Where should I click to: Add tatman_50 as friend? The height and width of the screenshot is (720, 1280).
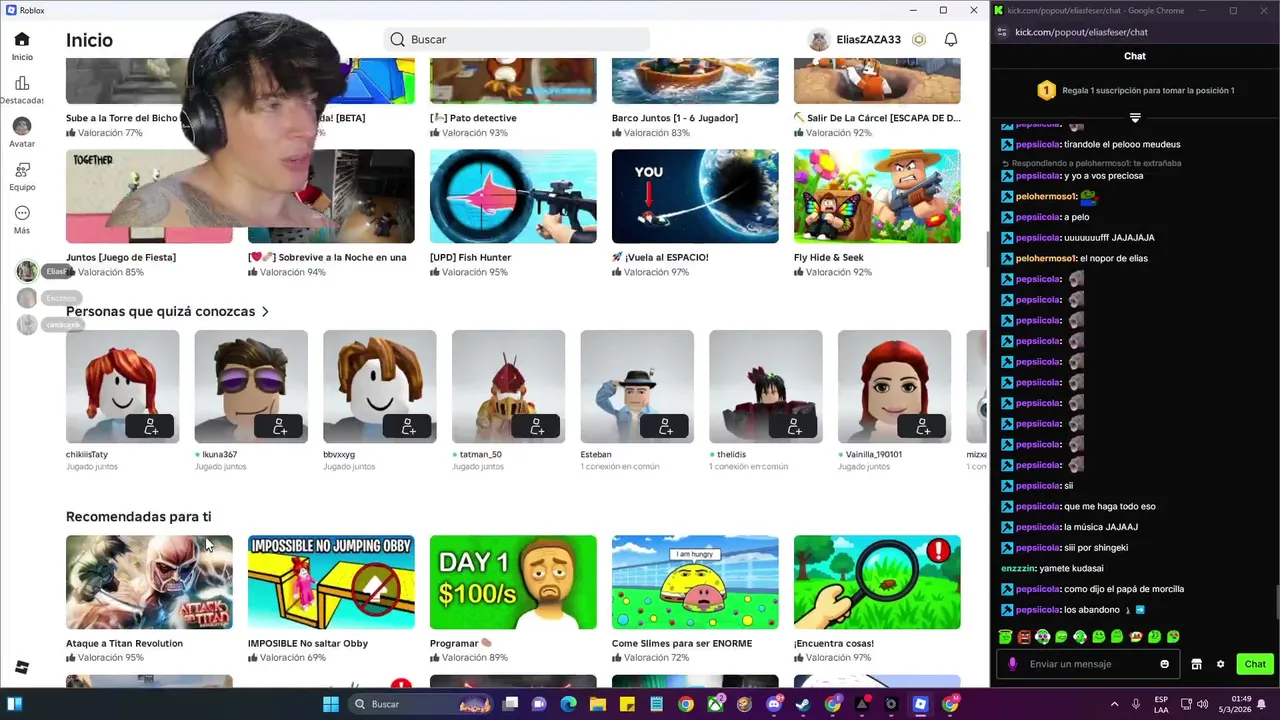pos(537,427)
